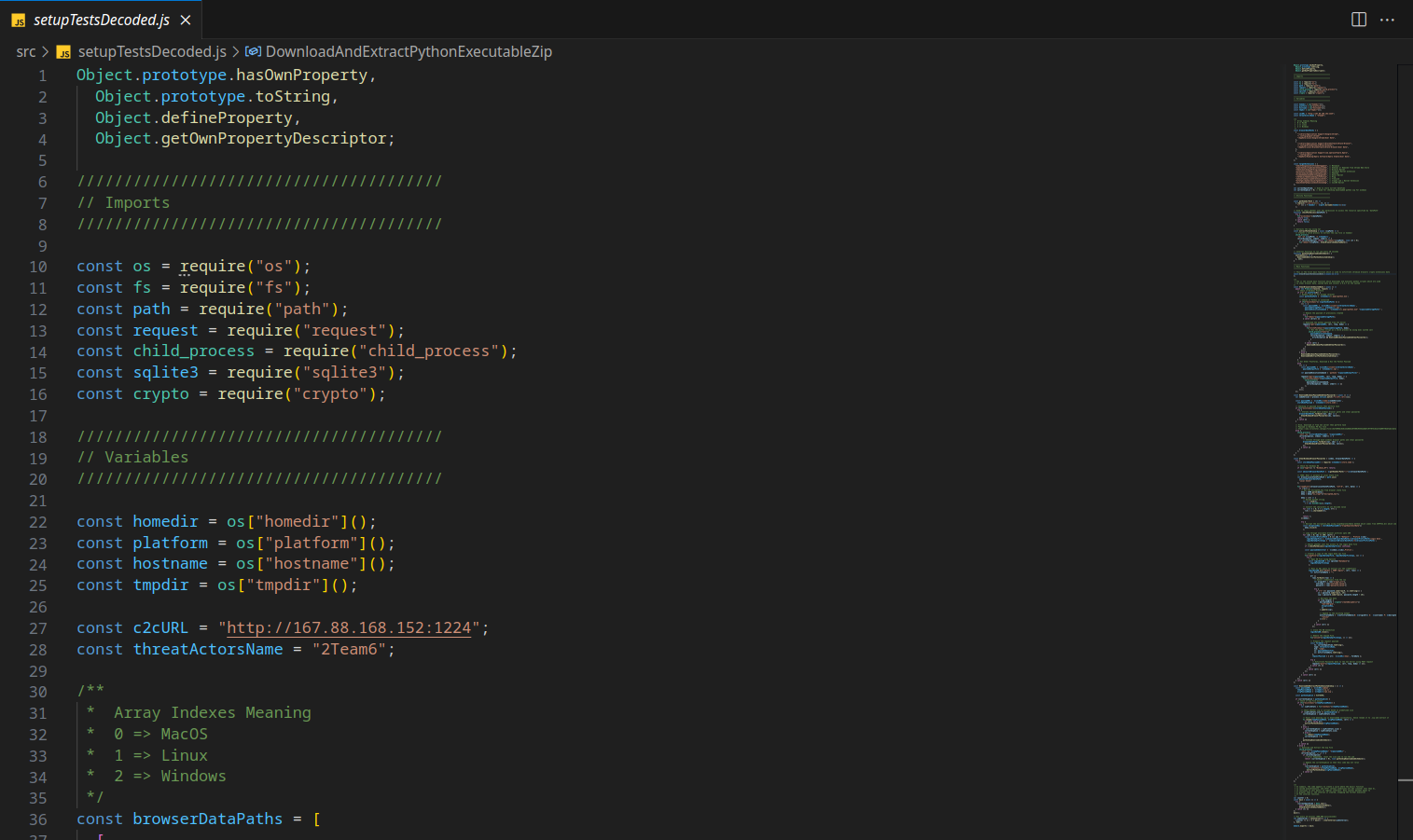The image size is (1413, 840).
Task: Click the browserDataPaths constant name
Action: [208, 819]
